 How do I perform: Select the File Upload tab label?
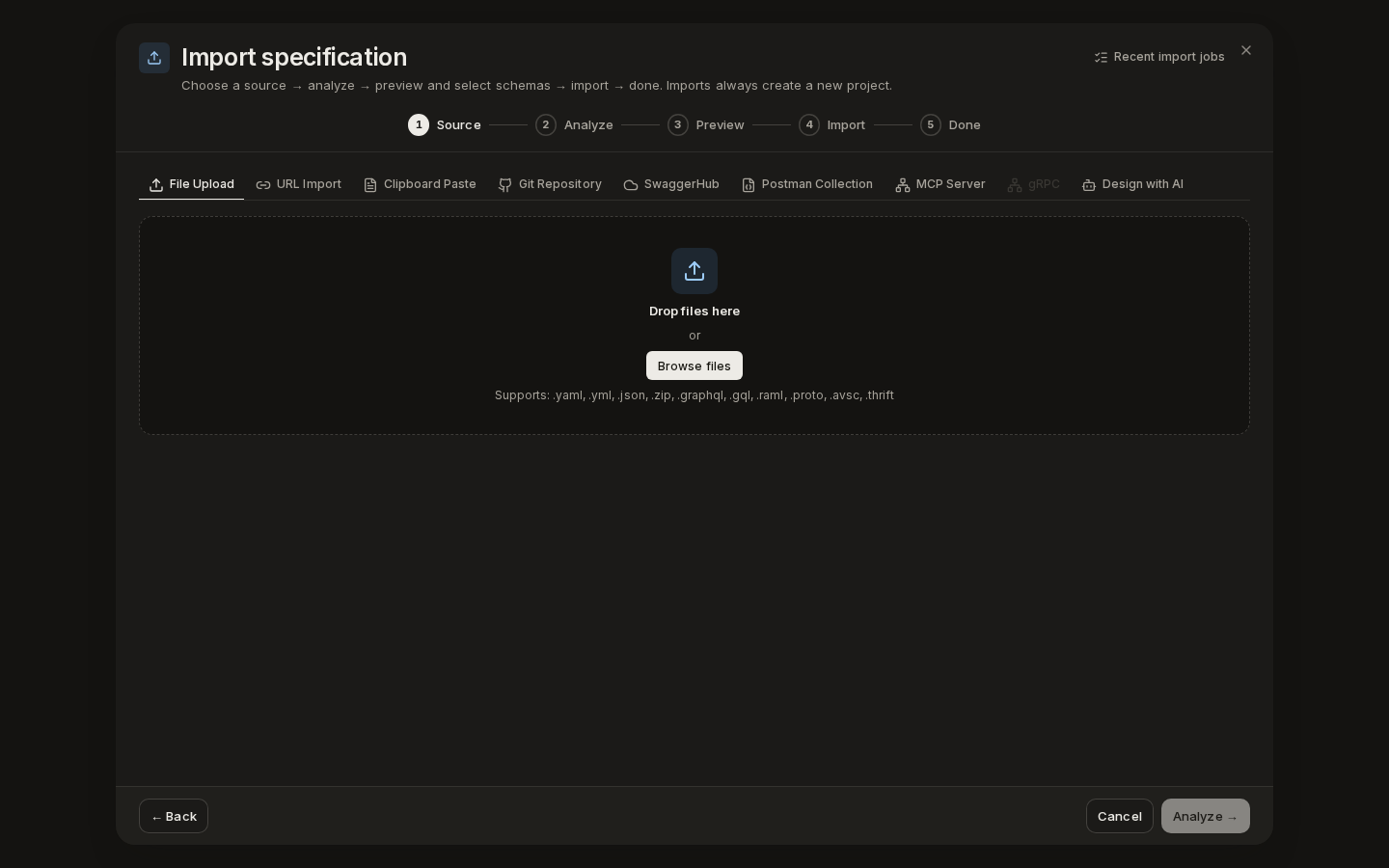pos(202,184)
